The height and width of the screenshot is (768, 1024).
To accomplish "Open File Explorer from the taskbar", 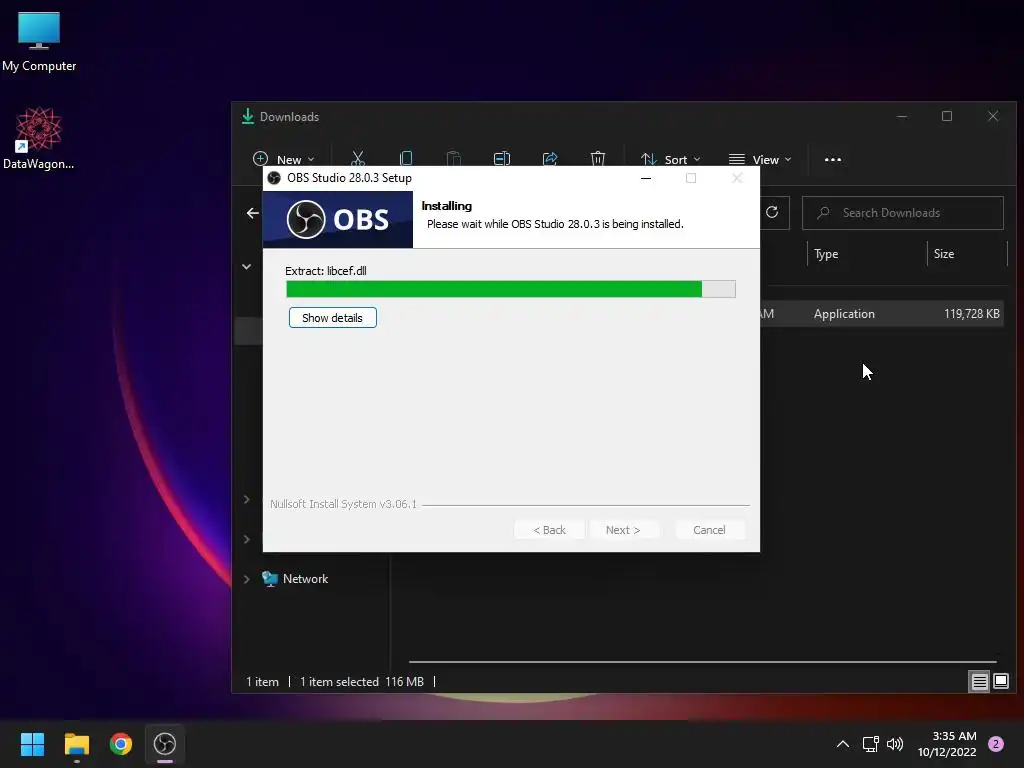I will pos(76,744).
